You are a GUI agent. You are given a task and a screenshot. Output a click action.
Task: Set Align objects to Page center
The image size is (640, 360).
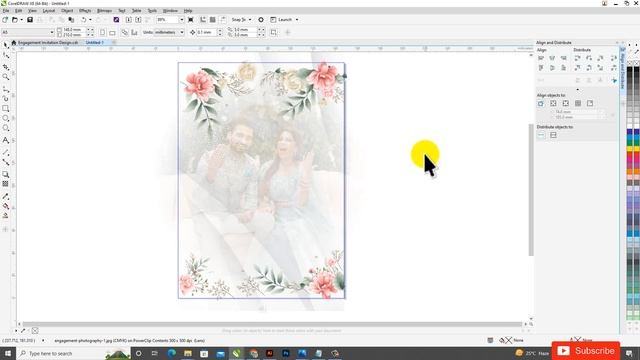tap(565, 104)
